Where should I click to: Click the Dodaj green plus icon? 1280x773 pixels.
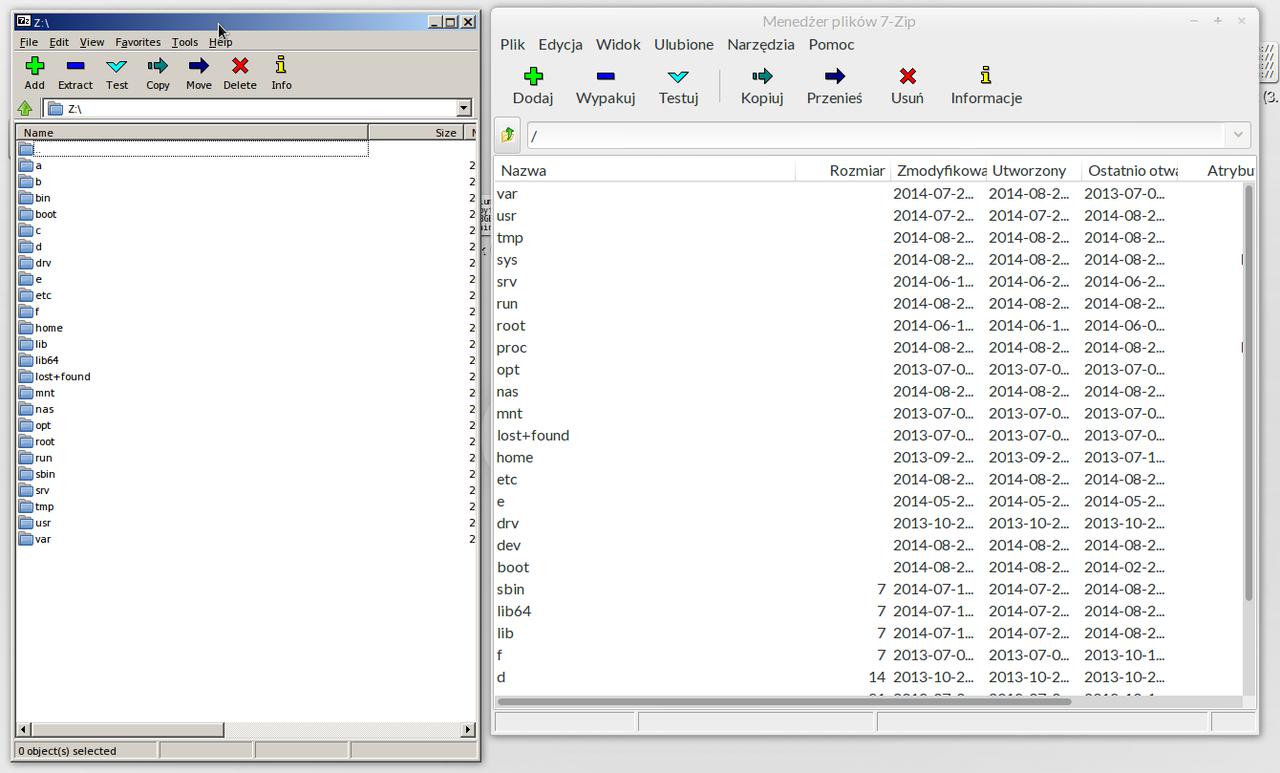(533, 77)
